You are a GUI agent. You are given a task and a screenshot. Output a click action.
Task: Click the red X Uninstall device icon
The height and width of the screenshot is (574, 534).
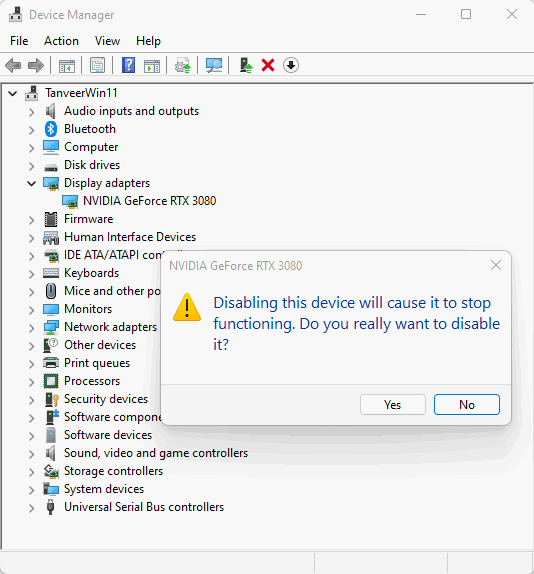point(268,66)
